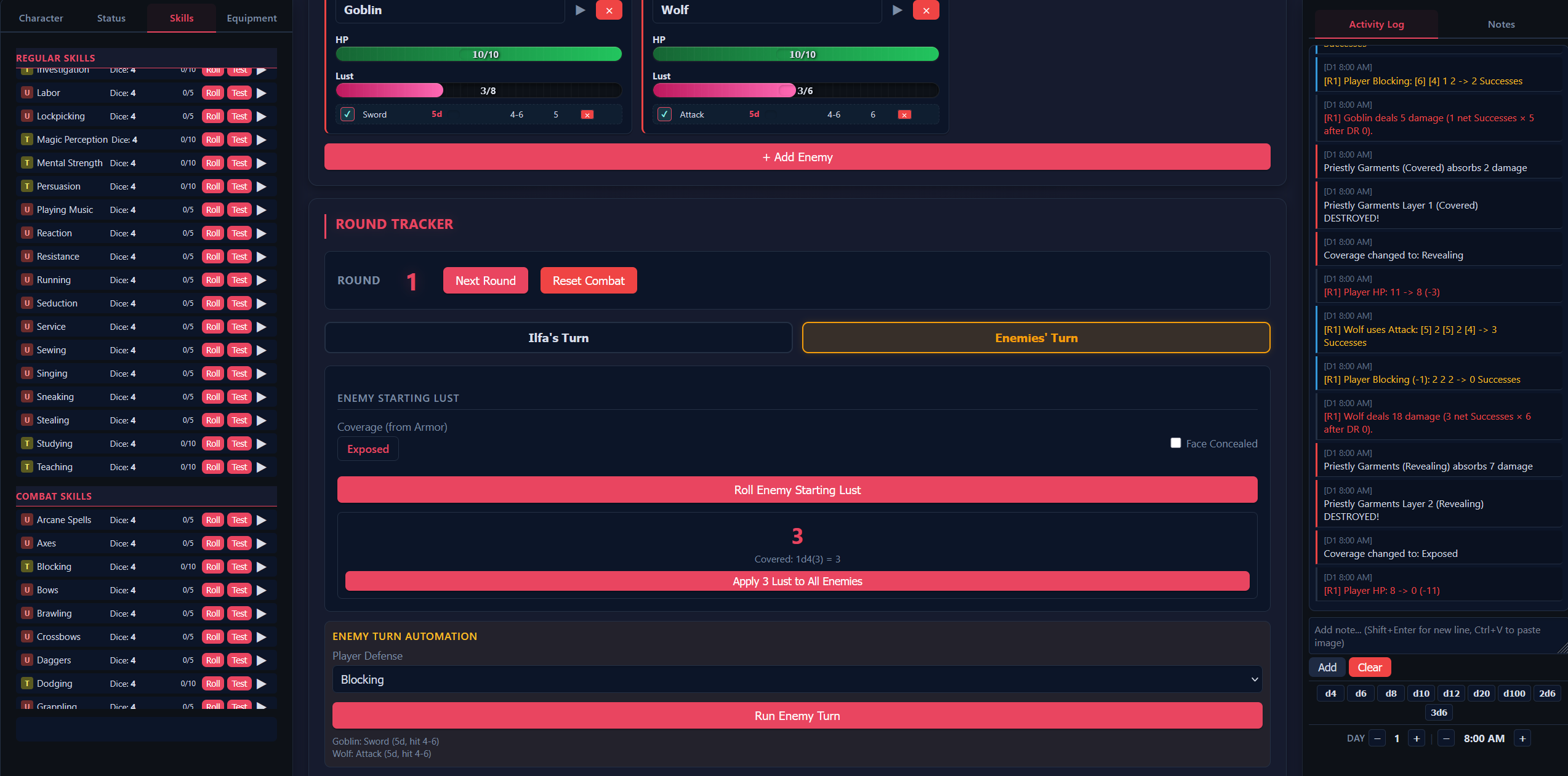Uncheck the Wolf Attack checkbox
This screenshot has width=1568, height=776.
tap(665, 114)
